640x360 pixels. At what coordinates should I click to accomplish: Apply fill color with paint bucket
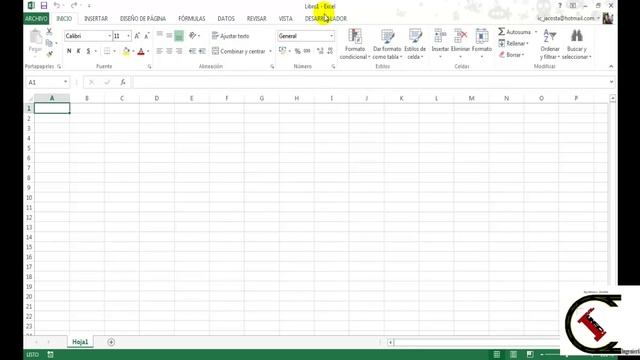pos(126,51)
